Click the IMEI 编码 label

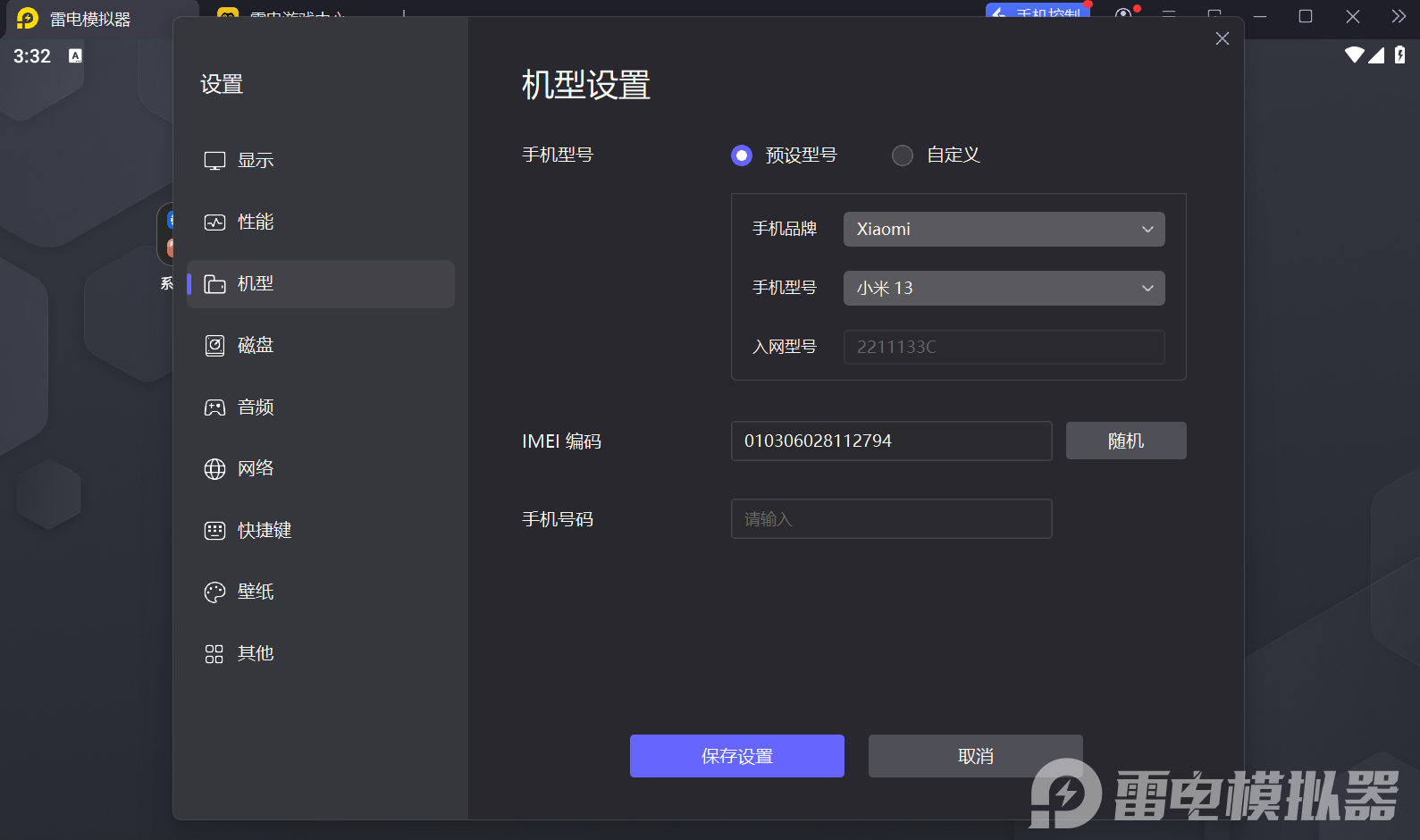click(x=562, y=441)
